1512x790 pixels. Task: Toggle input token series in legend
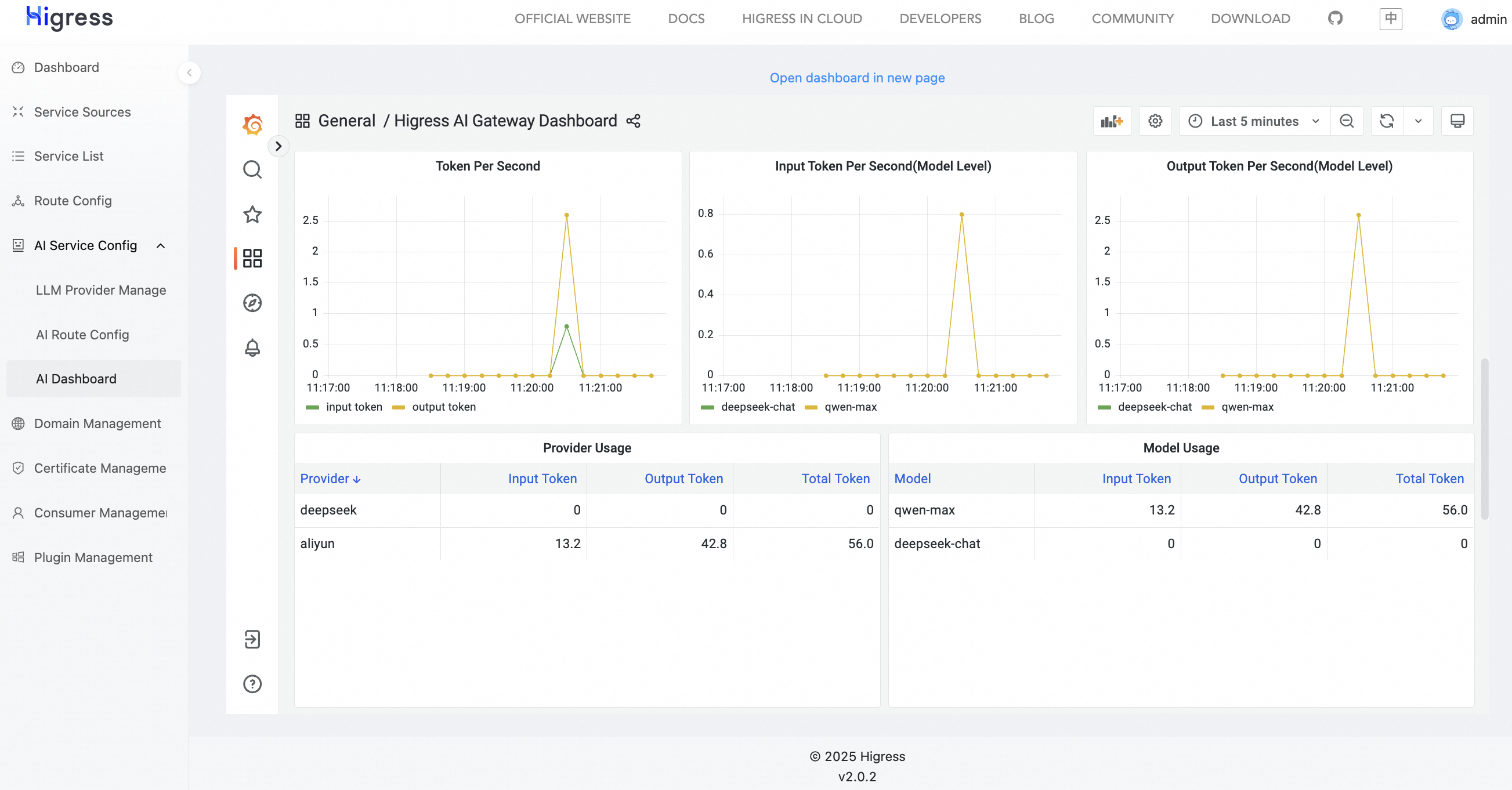pyautogui.click(x=353, y=407)
